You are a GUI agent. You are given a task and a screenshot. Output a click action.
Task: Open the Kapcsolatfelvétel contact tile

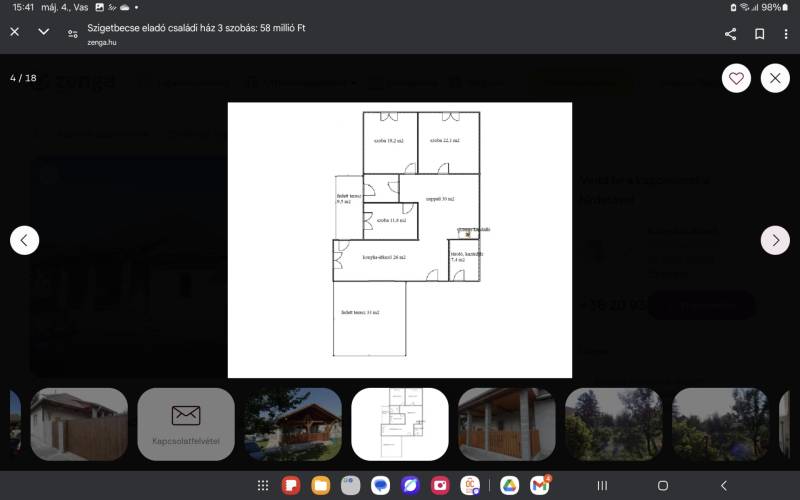pyautogui.click(x=186, y=424)
